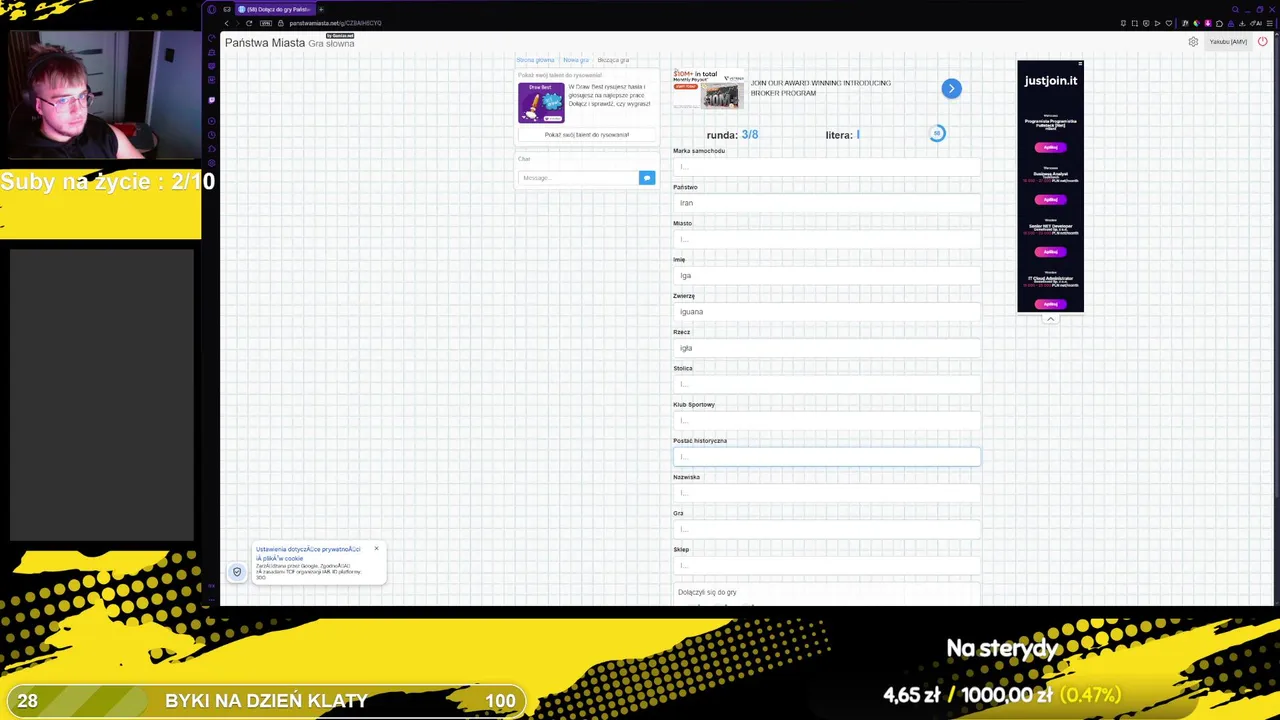Focus the Marka samochodu input field
Image resolution: width=1280 pixels, height=720 pixels.
(x=826, y=167)
